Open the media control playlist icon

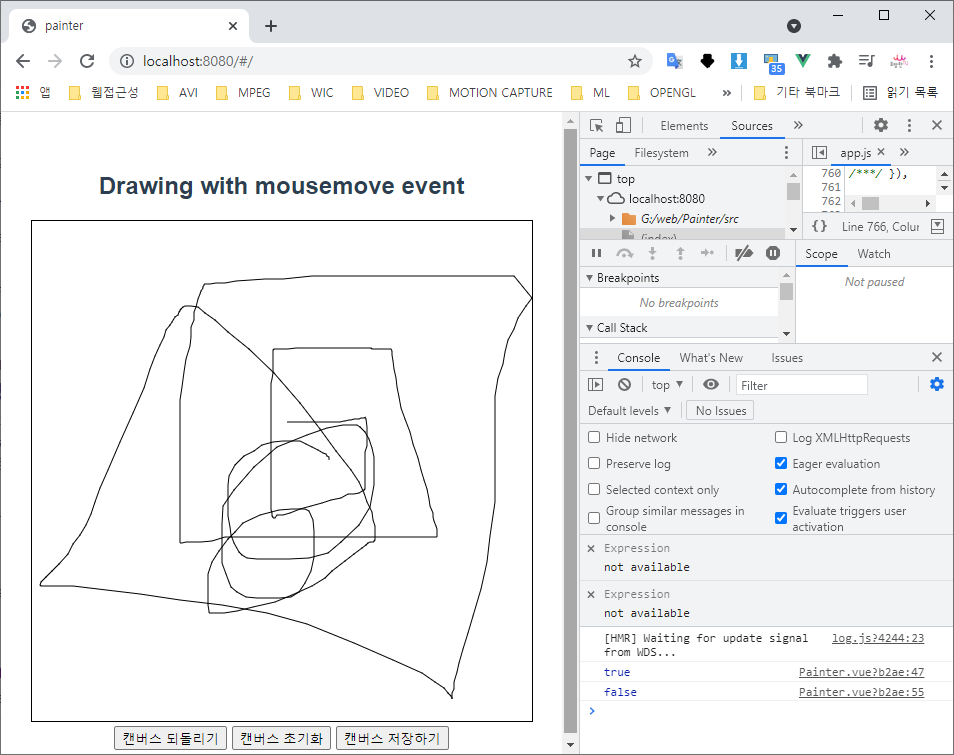coord(866,61)
